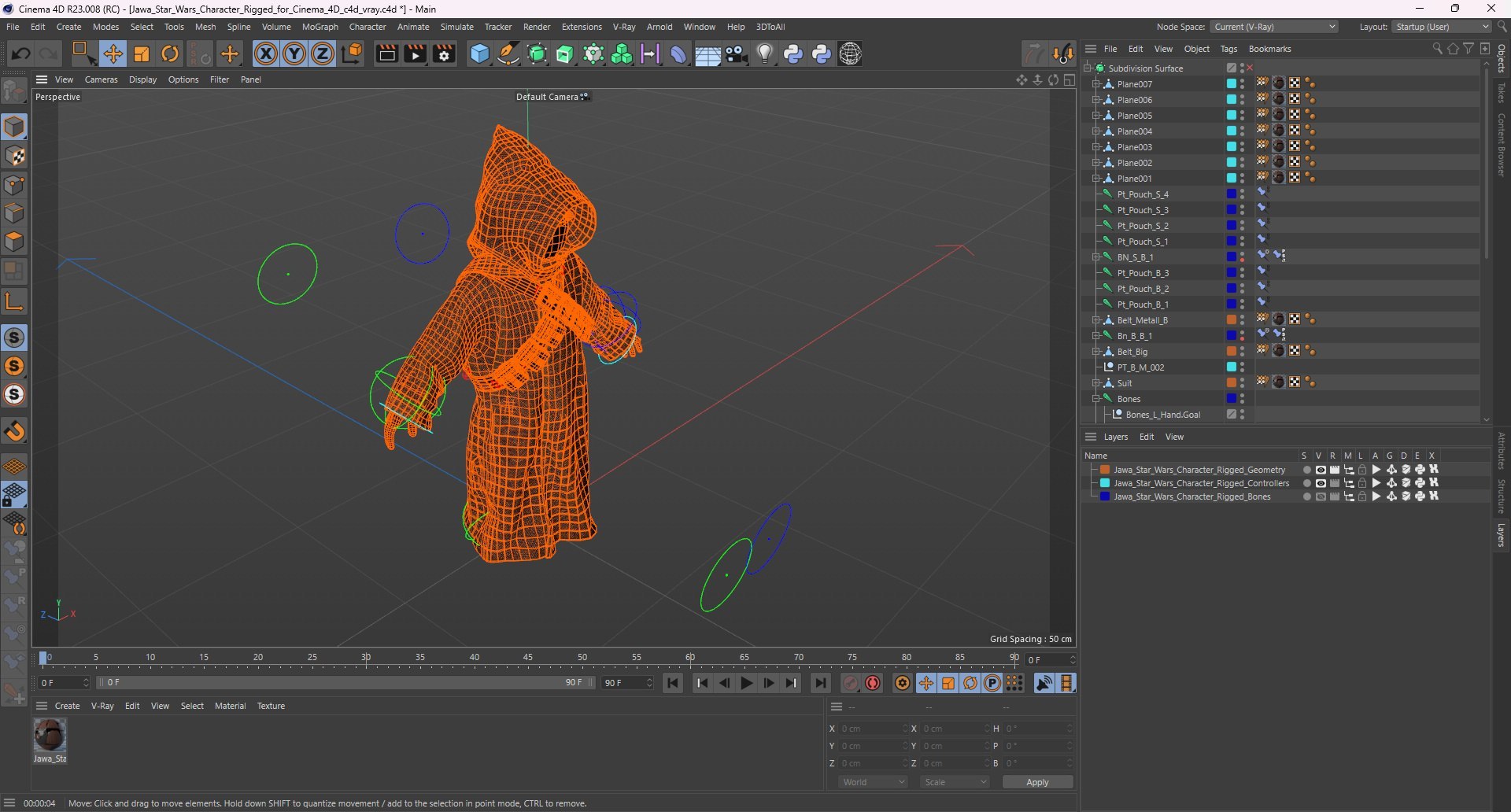Add a Light object
The image size is (1511, 812).
coord(765,54)
